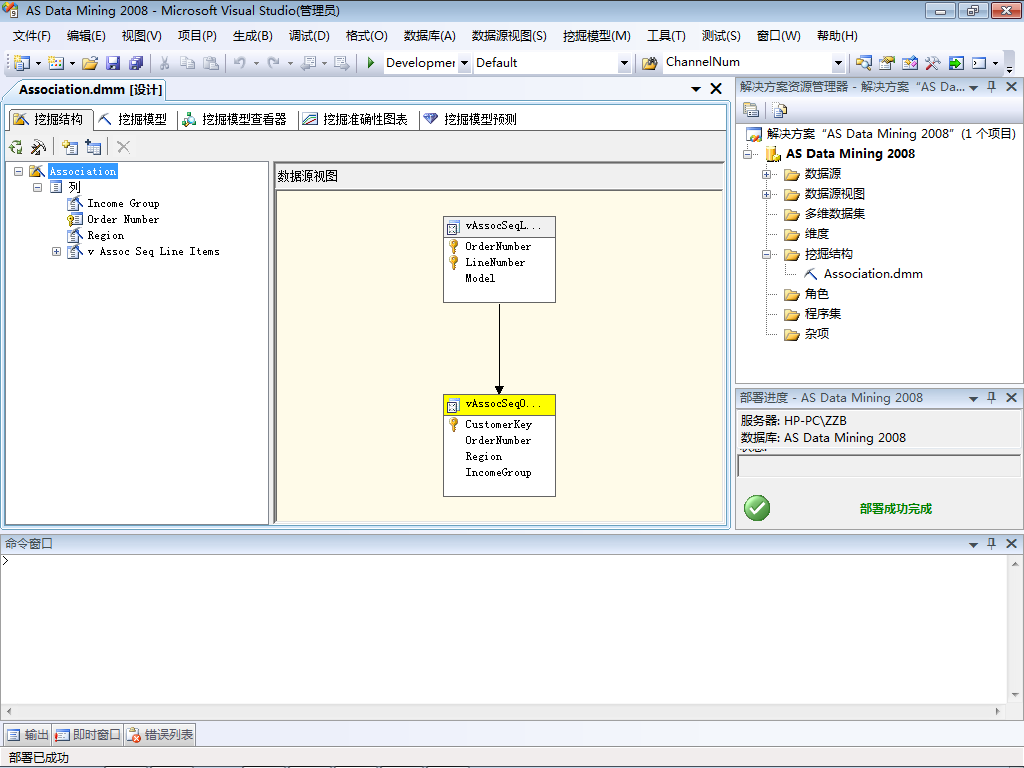Viewport: 1024px width, 768px height.
Task: Select the 挖掘结构 tab
Action: (50, 120)
